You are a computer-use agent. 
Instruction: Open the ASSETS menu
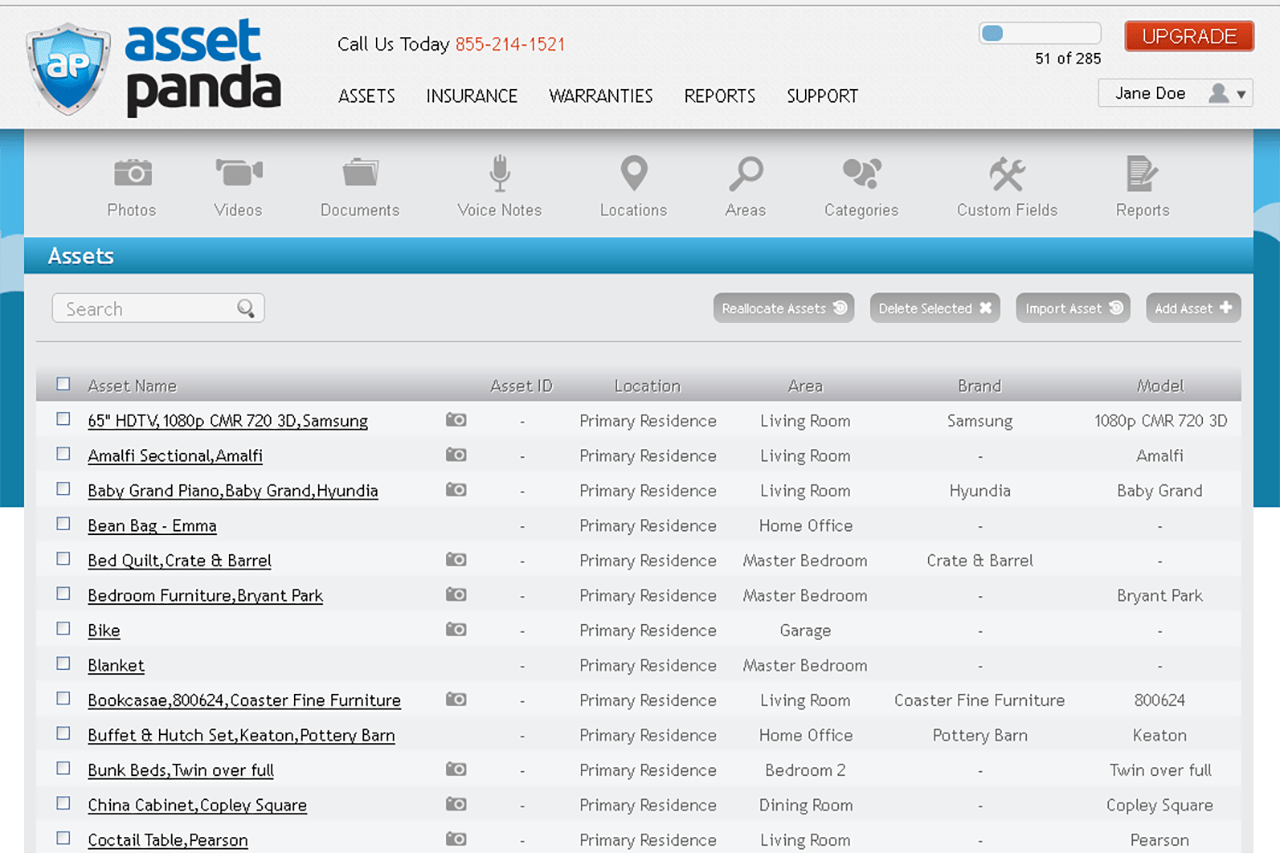[x=367, y=96]
